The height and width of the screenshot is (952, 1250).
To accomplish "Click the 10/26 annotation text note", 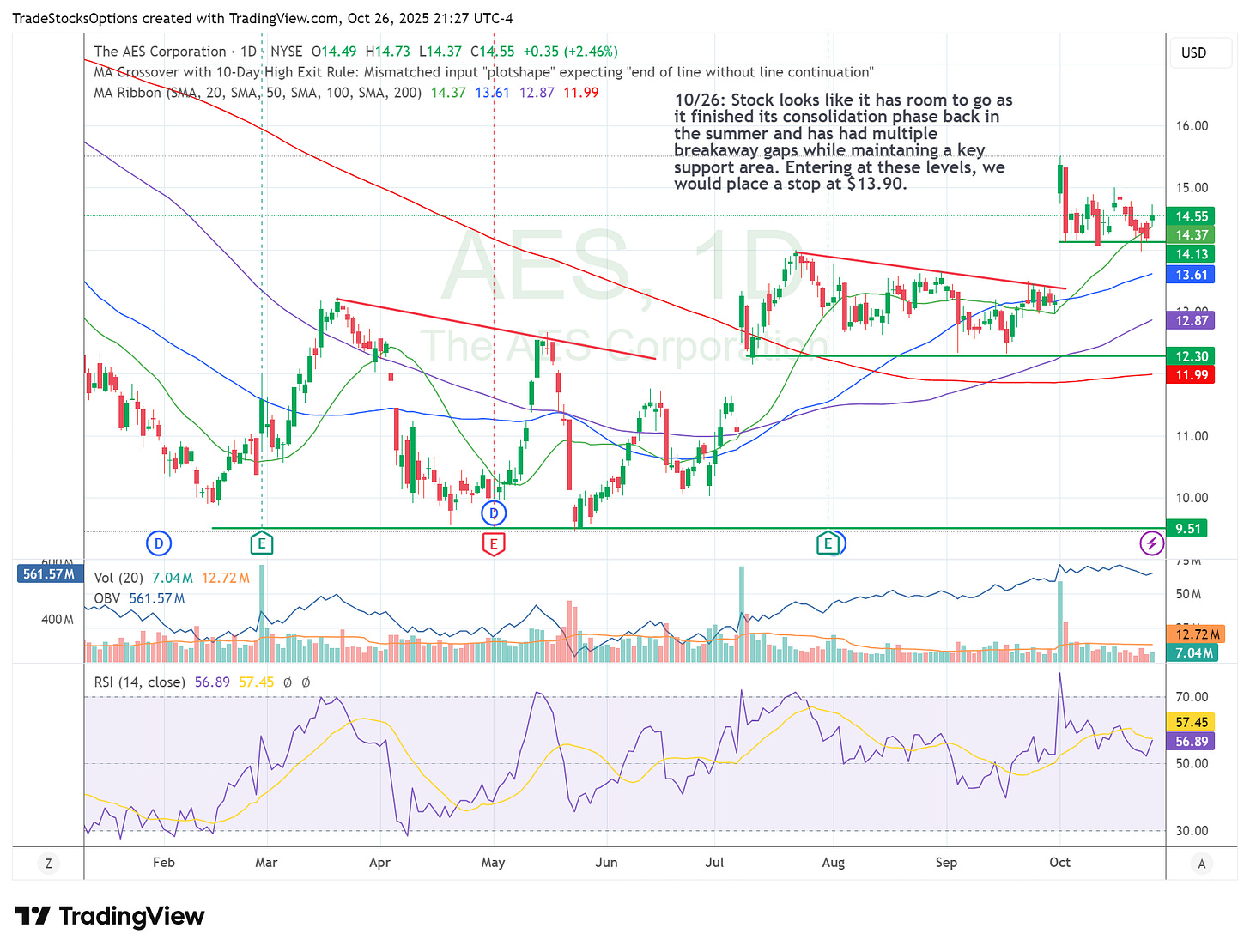I will [x=843, y=142].
